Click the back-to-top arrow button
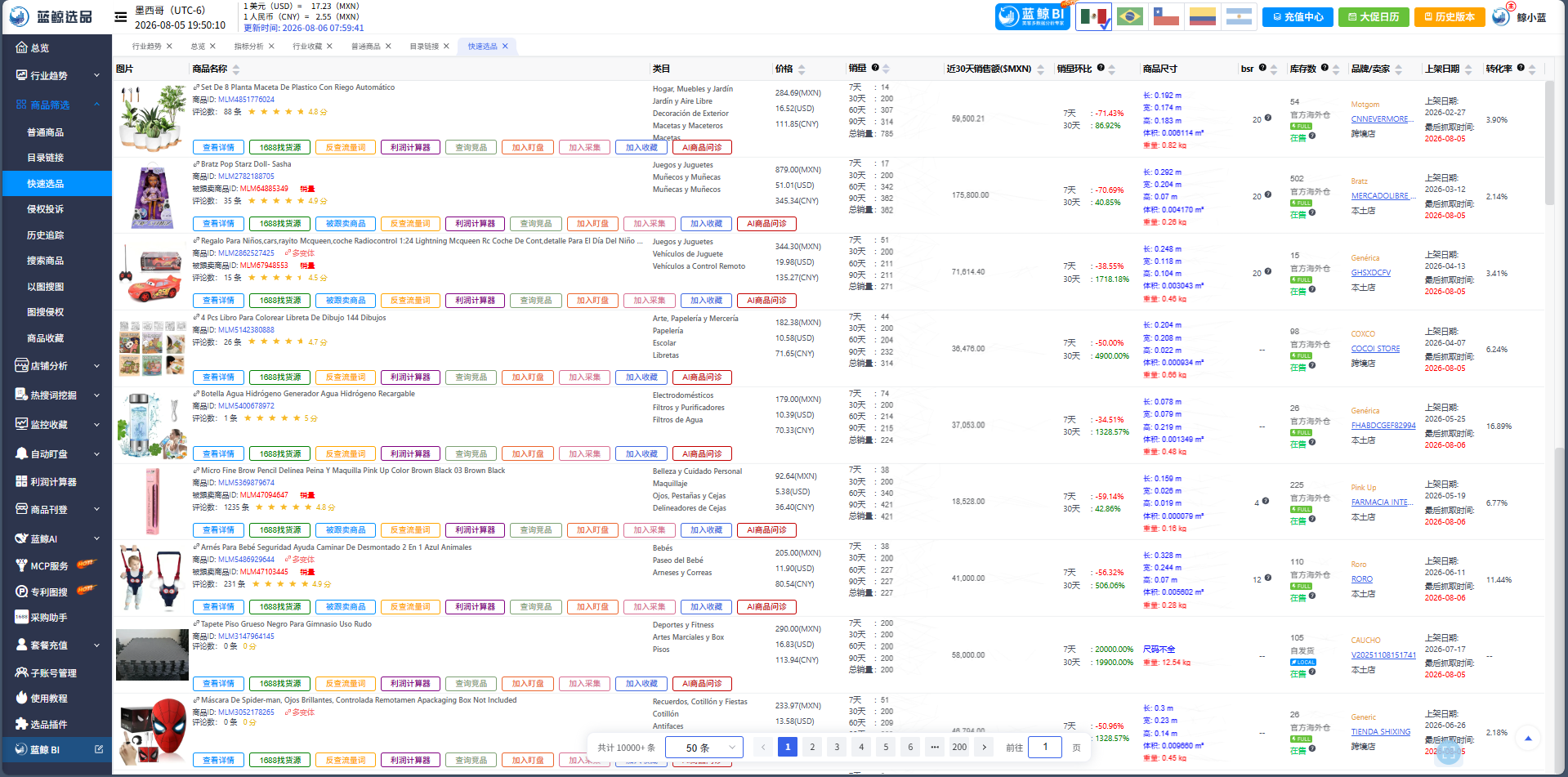1568x777 pixels. pos(1528,739)
